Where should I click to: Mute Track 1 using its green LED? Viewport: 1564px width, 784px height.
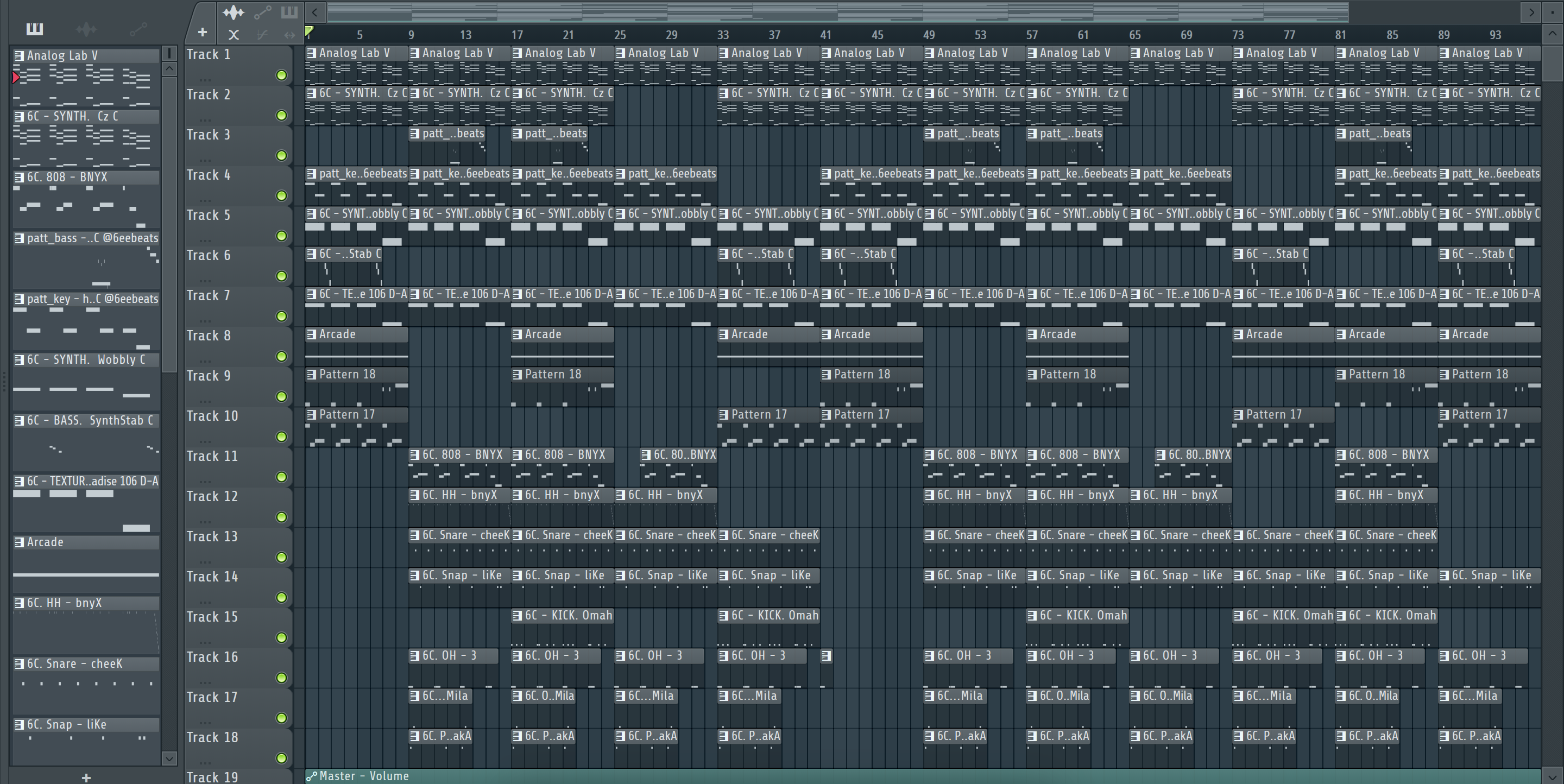tap(281, 75)
